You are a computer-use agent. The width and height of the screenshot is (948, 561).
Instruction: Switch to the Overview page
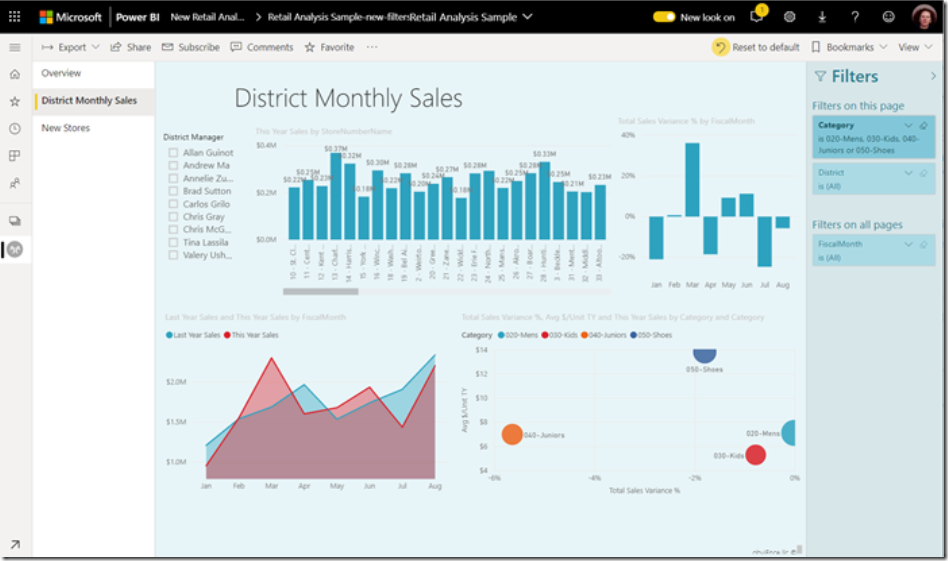pyautogui.click(x=61, y=73)
